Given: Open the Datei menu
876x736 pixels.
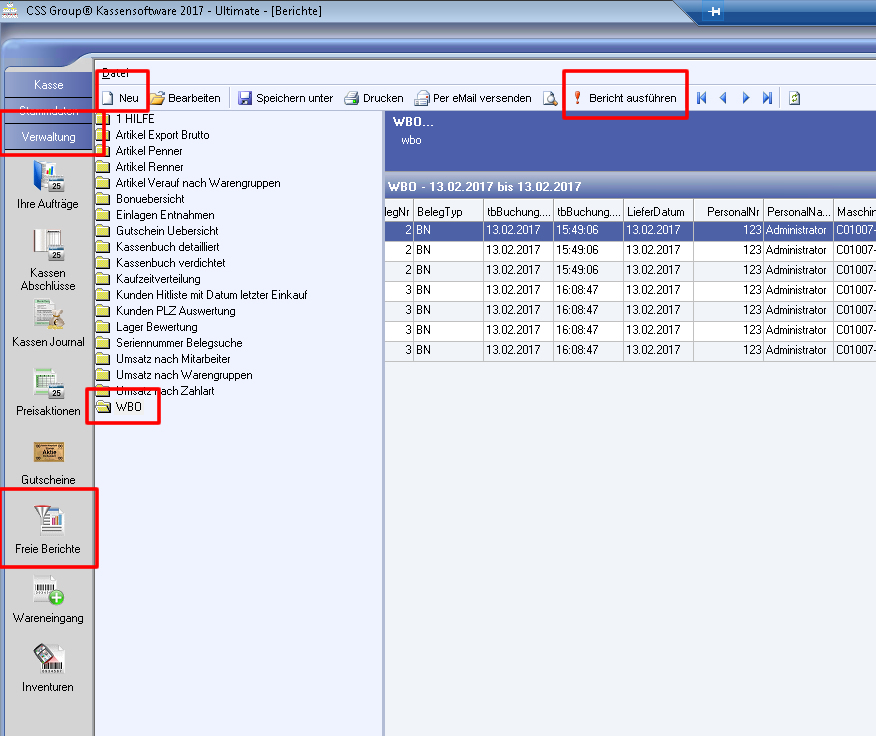Looking at the screenshot, I should [x=115, y=74].
